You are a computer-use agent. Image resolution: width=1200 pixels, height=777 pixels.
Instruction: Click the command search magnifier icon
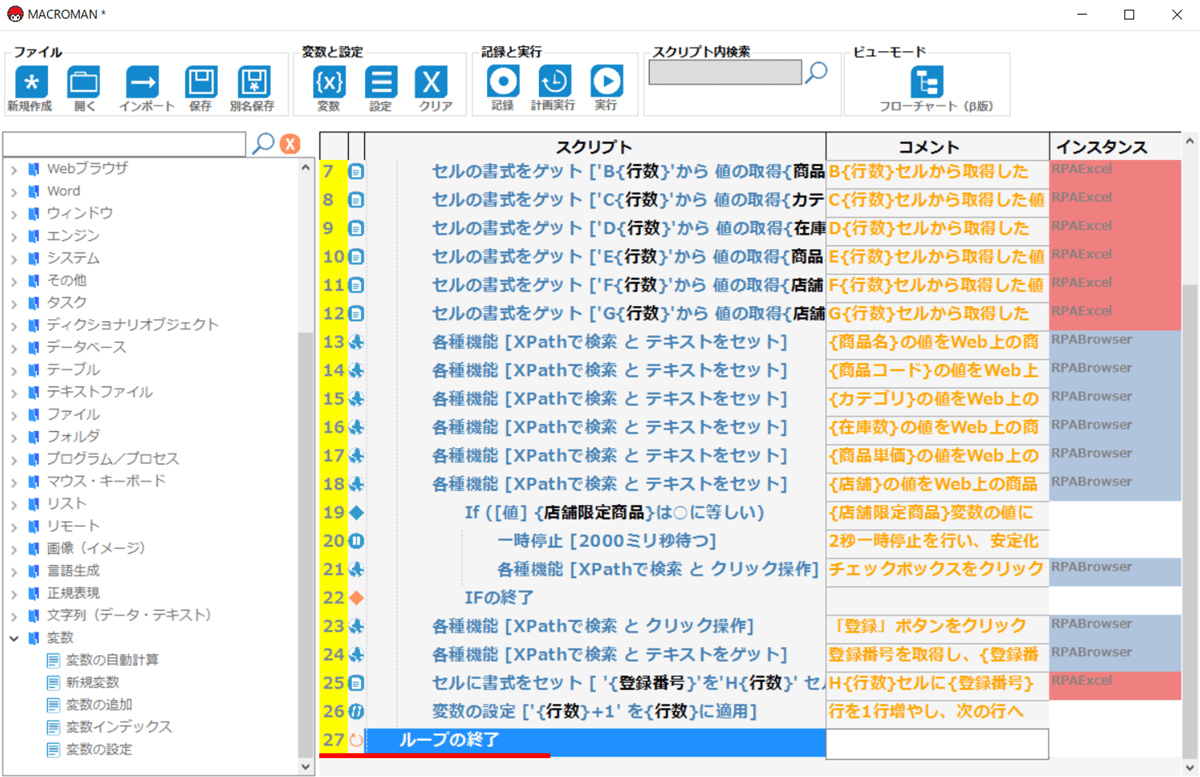(x=264, y=143)
